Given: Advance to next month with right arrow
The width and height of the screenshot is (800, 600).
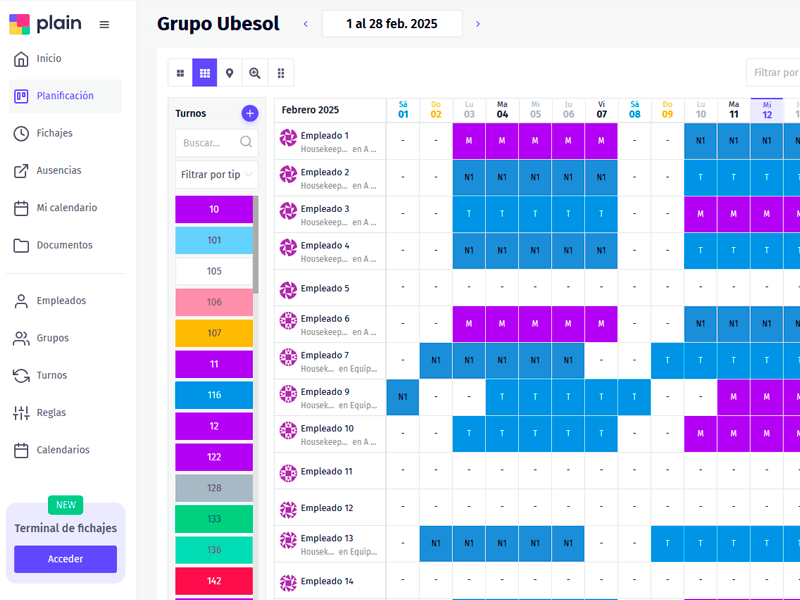Looking at the screenshot, I should tap(478, 24).
